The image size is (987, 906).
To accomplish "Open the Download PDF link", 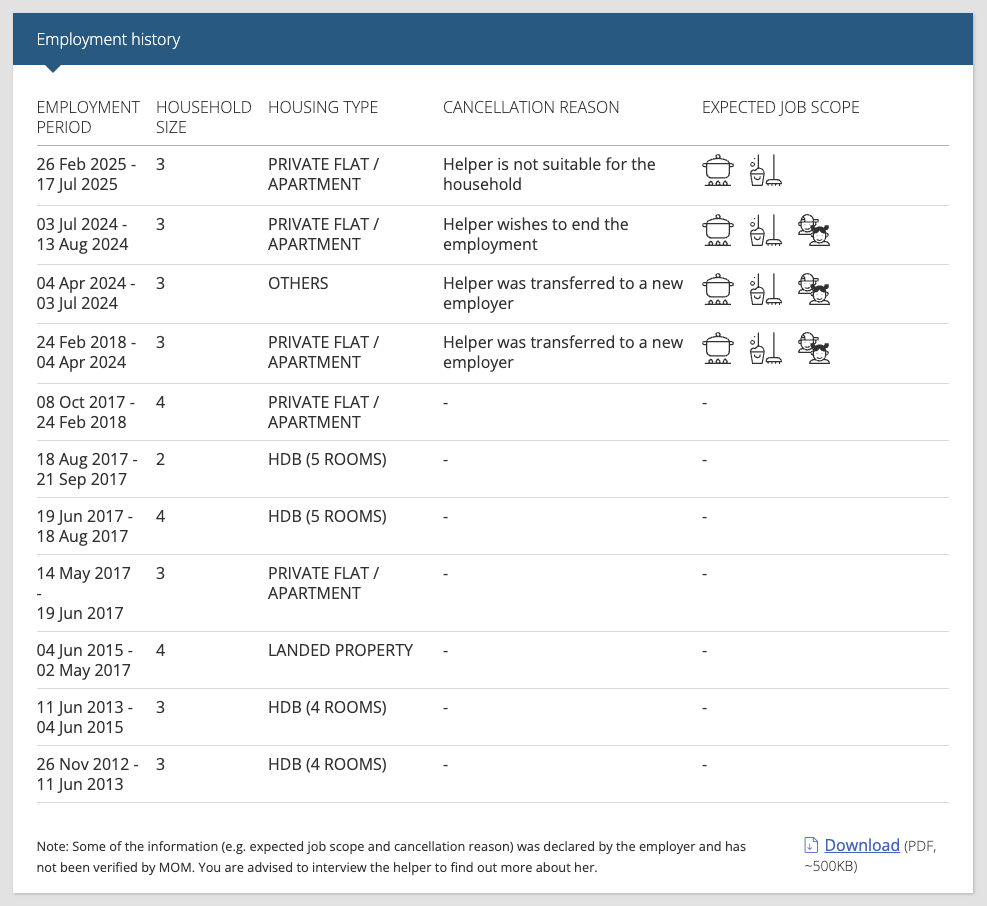I will coord(862,845).
